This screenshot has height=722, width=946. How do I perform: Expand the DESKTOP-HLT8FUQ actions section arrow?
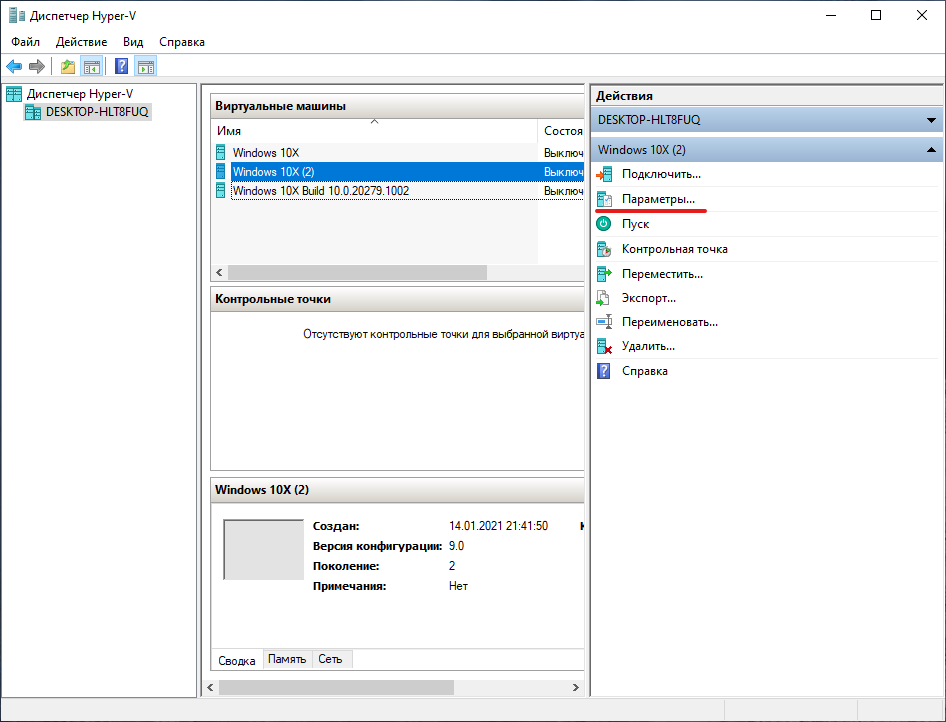[932, 120]
